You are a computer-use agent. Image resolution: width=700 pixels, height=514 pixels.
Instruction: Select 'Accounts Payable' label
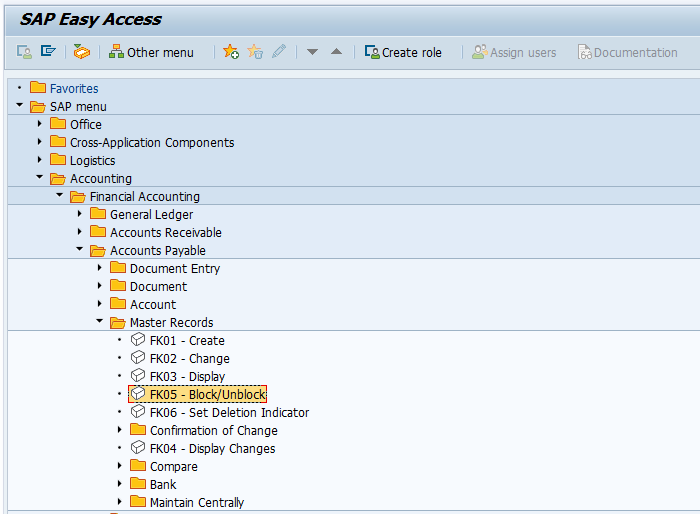pos(158,251)
